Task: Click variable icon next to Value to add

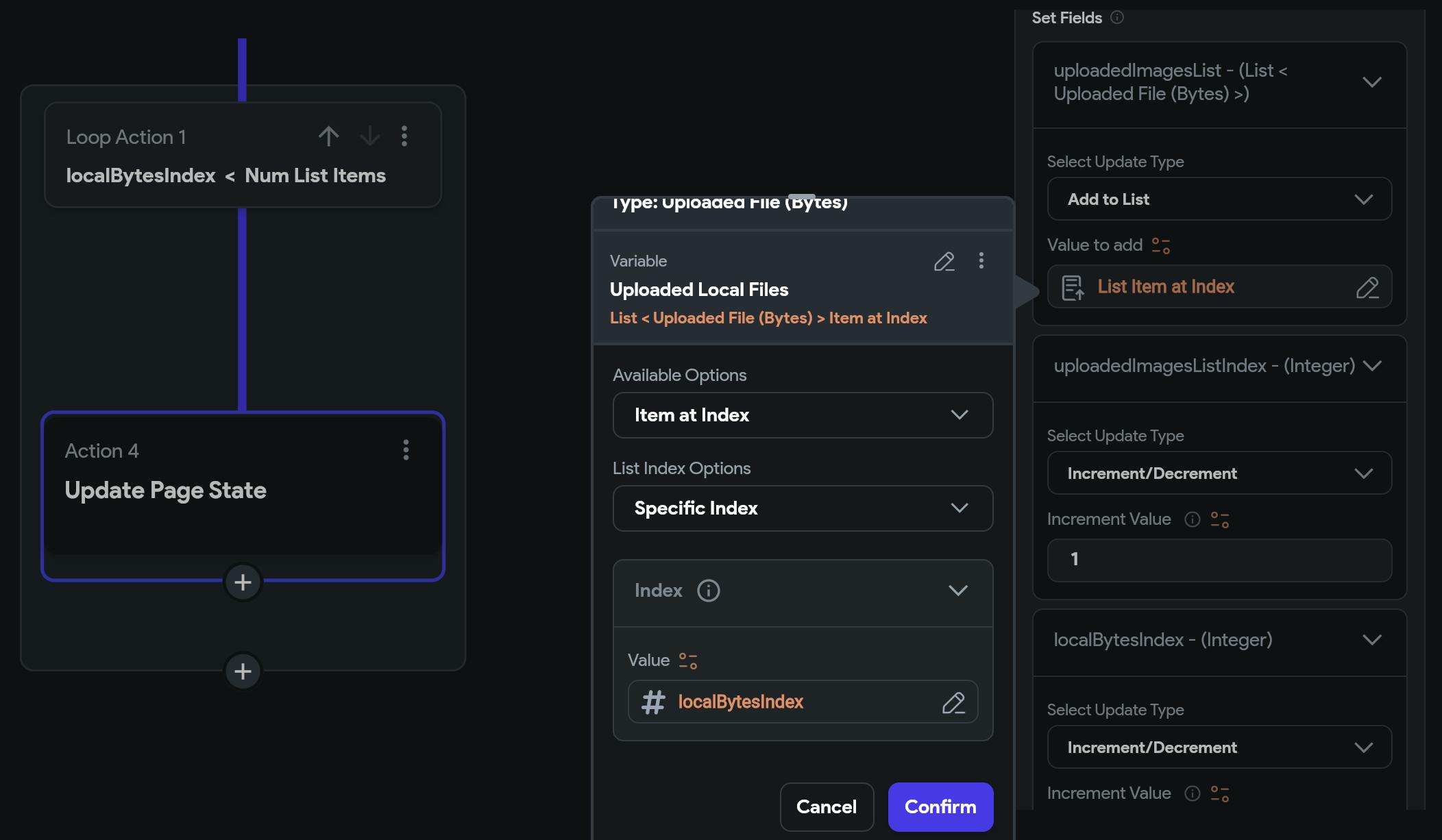Action: [x=1160, y=245]
